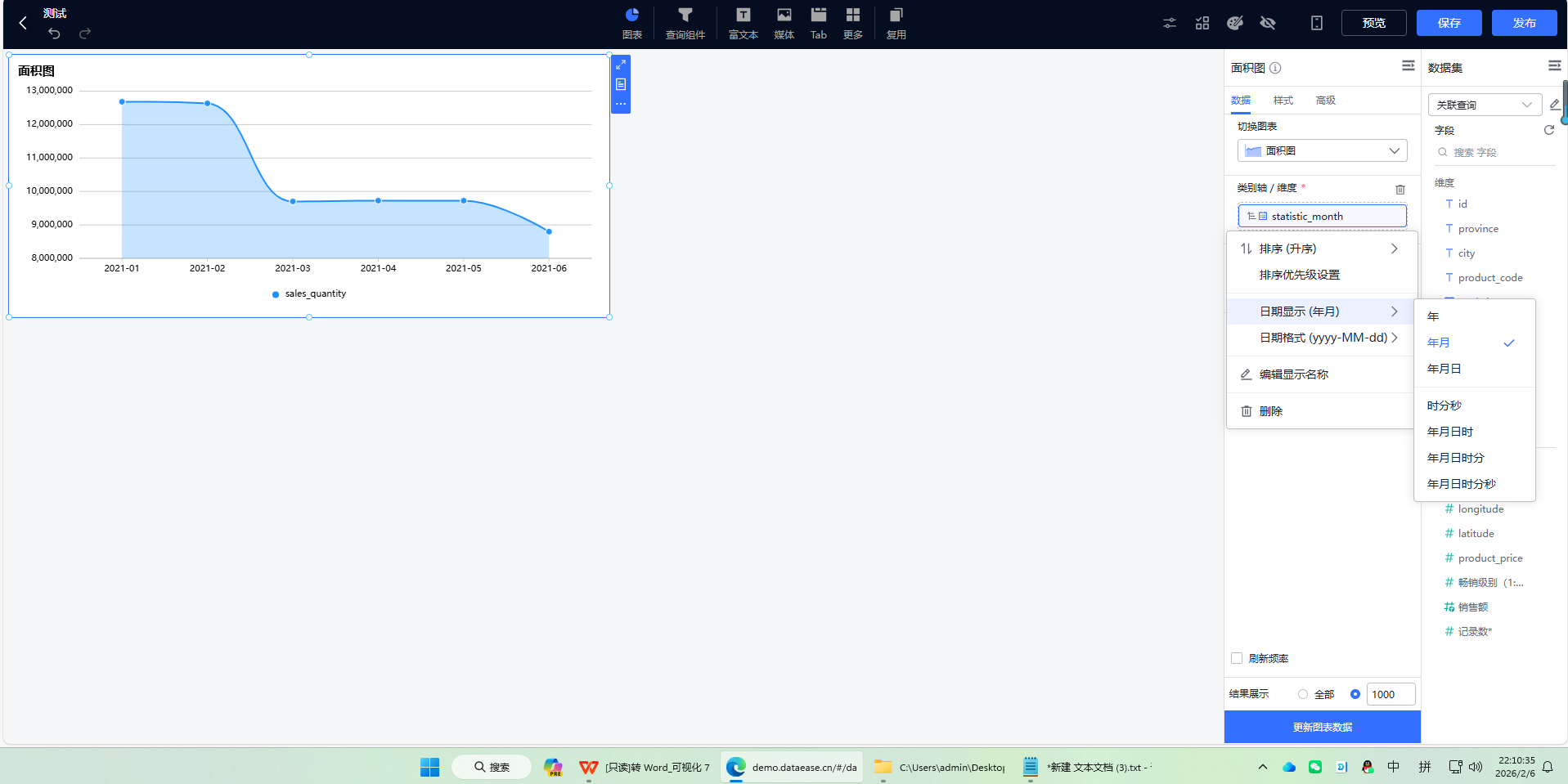The width and height of the screenshot is (1568, 784).
Task: Collapse the 数据集 dataset panel
Action: coord(1555,65)
